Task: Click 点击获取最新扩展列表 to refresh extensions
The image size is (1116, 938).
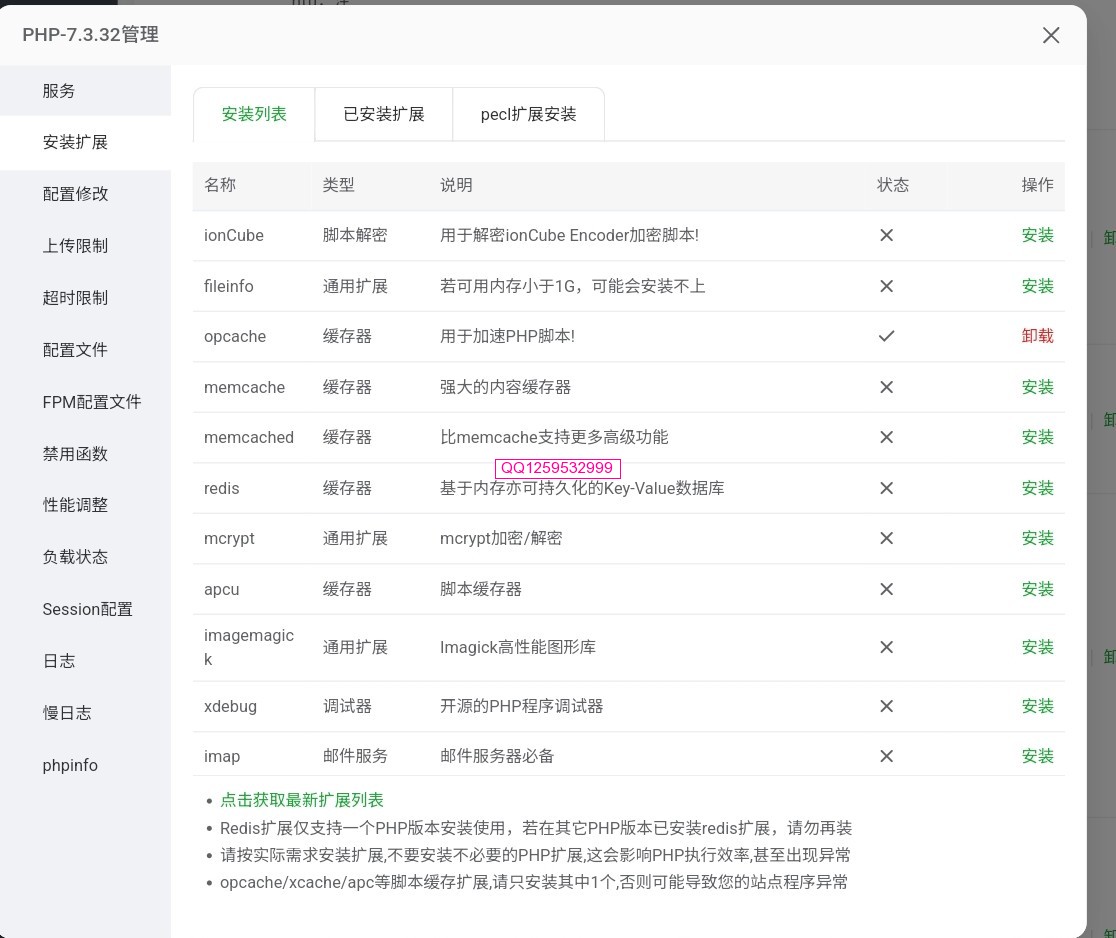Action: pyautogui.click(x=302, y=800)
